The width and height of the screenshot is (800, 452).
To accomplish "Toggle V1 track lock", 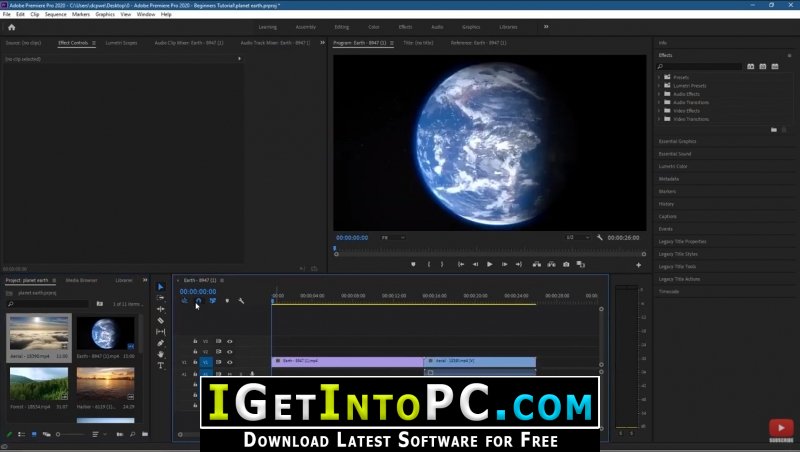I will 195,362.
